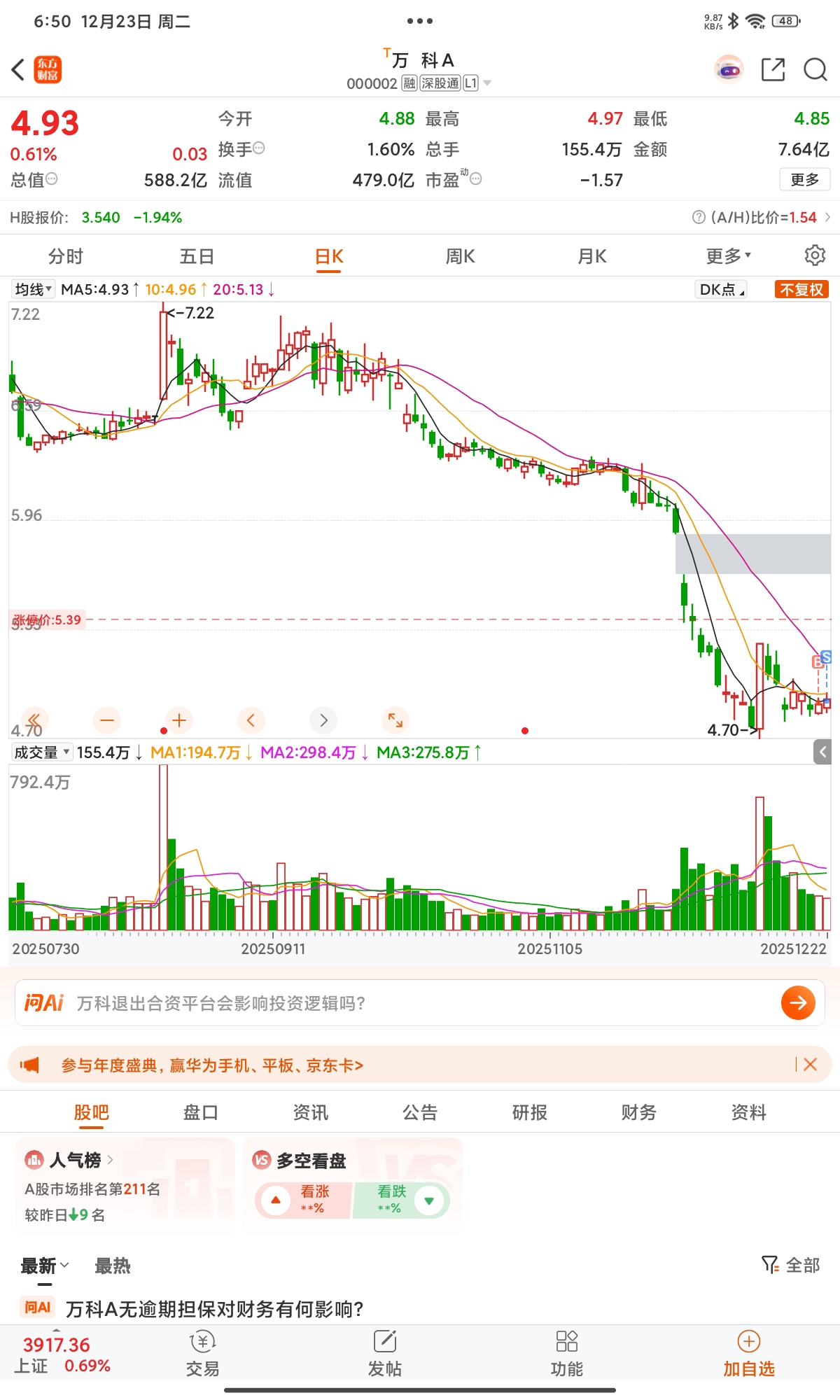Tap info icon next to 换手
Viewport: 840px width, 1400px height.
point(258,148)
